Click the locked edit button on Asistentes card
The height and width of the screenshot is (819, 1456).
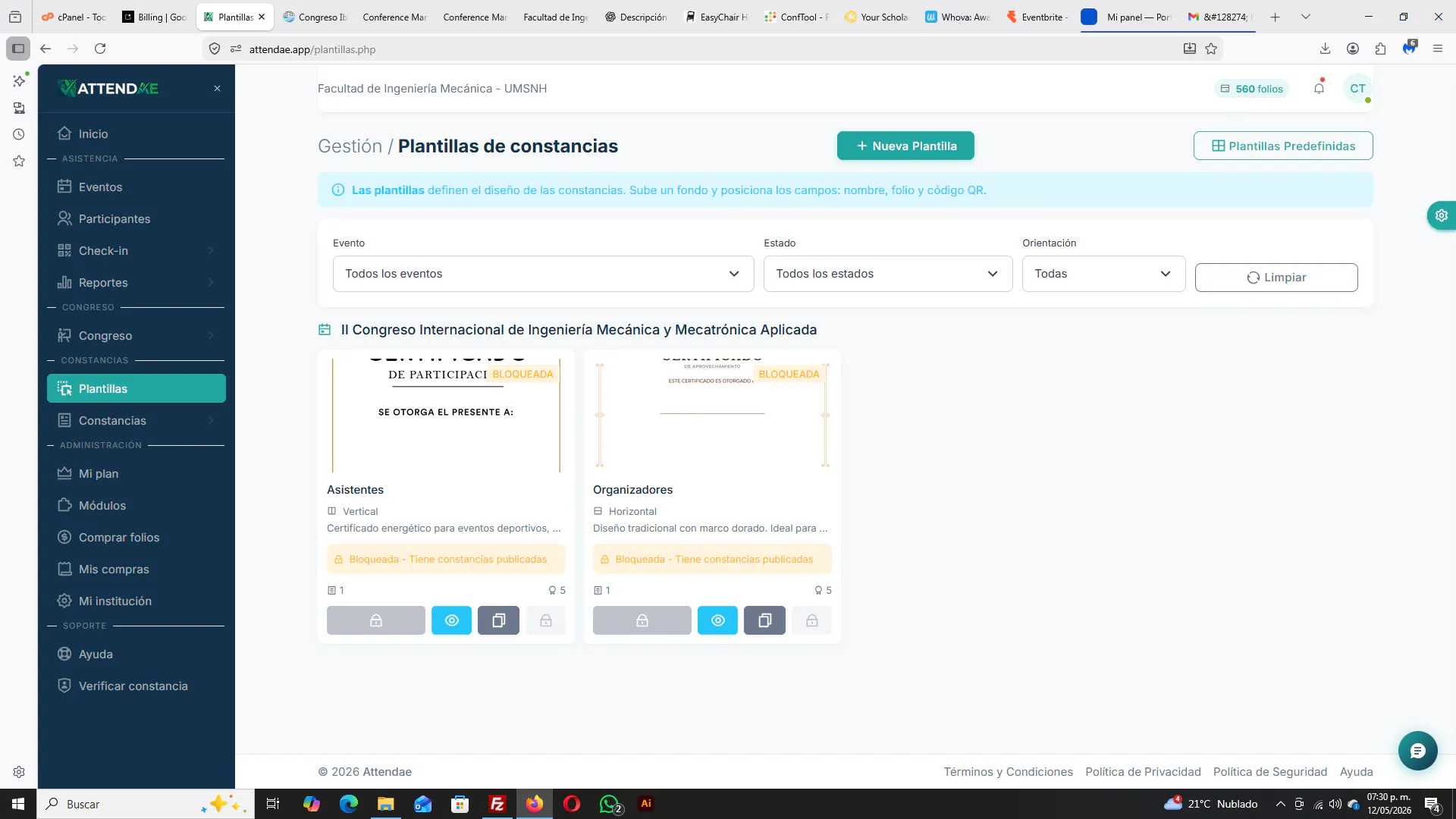[375, 620]
